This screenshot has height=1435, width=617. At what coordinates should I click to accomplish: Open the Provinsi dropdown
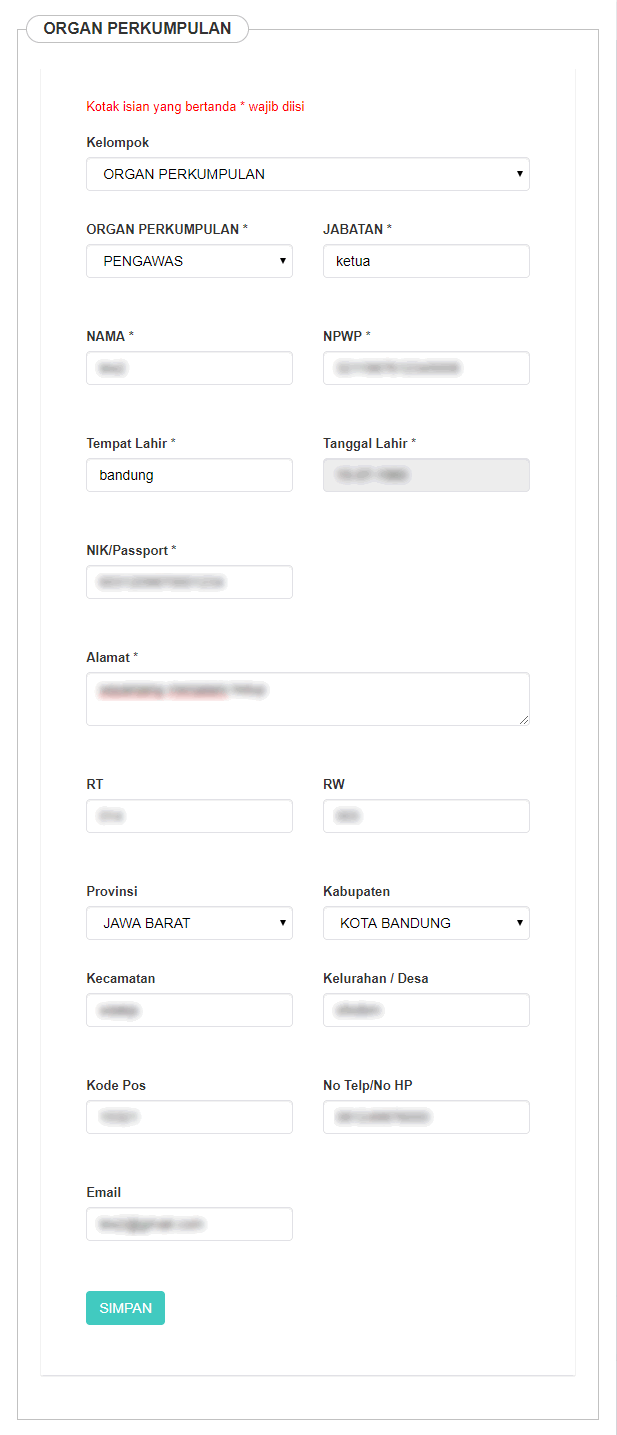pyautogui.click(x=189, y=923)
